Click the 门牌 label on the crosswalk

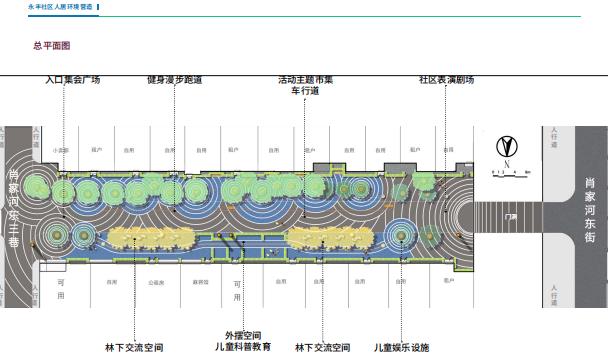click(x=511, y=217)
